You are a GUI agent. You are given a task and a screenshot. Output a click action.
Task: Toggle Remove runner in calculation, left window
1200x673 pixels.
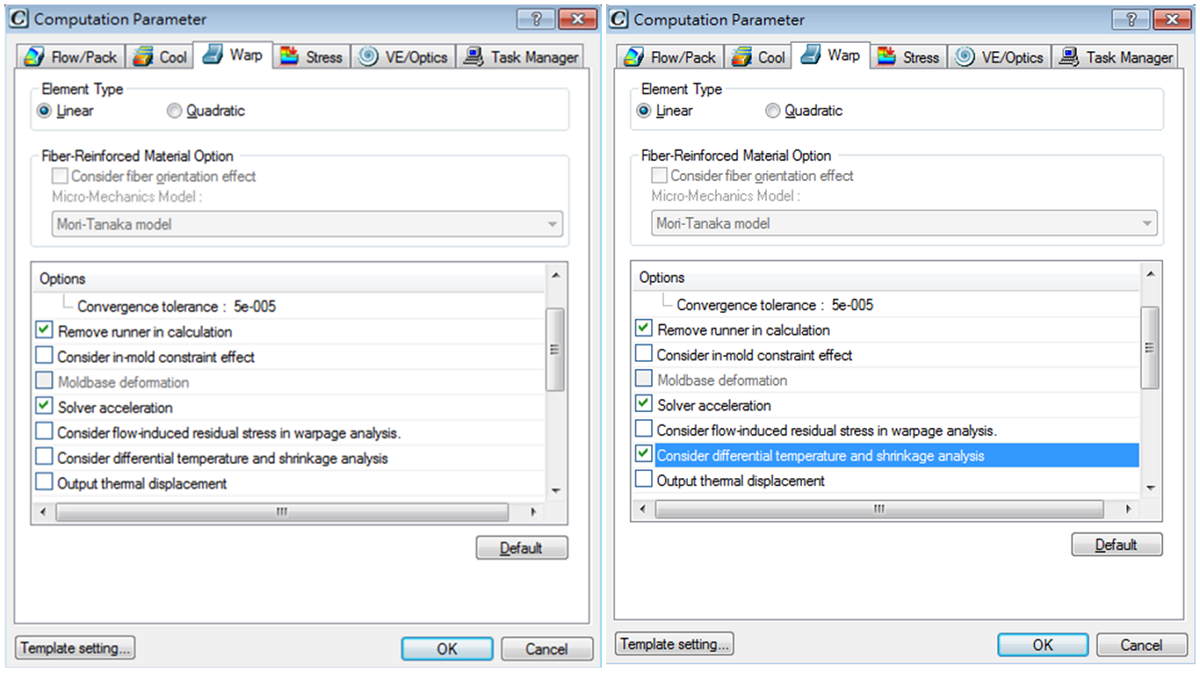tap(44, 329)
